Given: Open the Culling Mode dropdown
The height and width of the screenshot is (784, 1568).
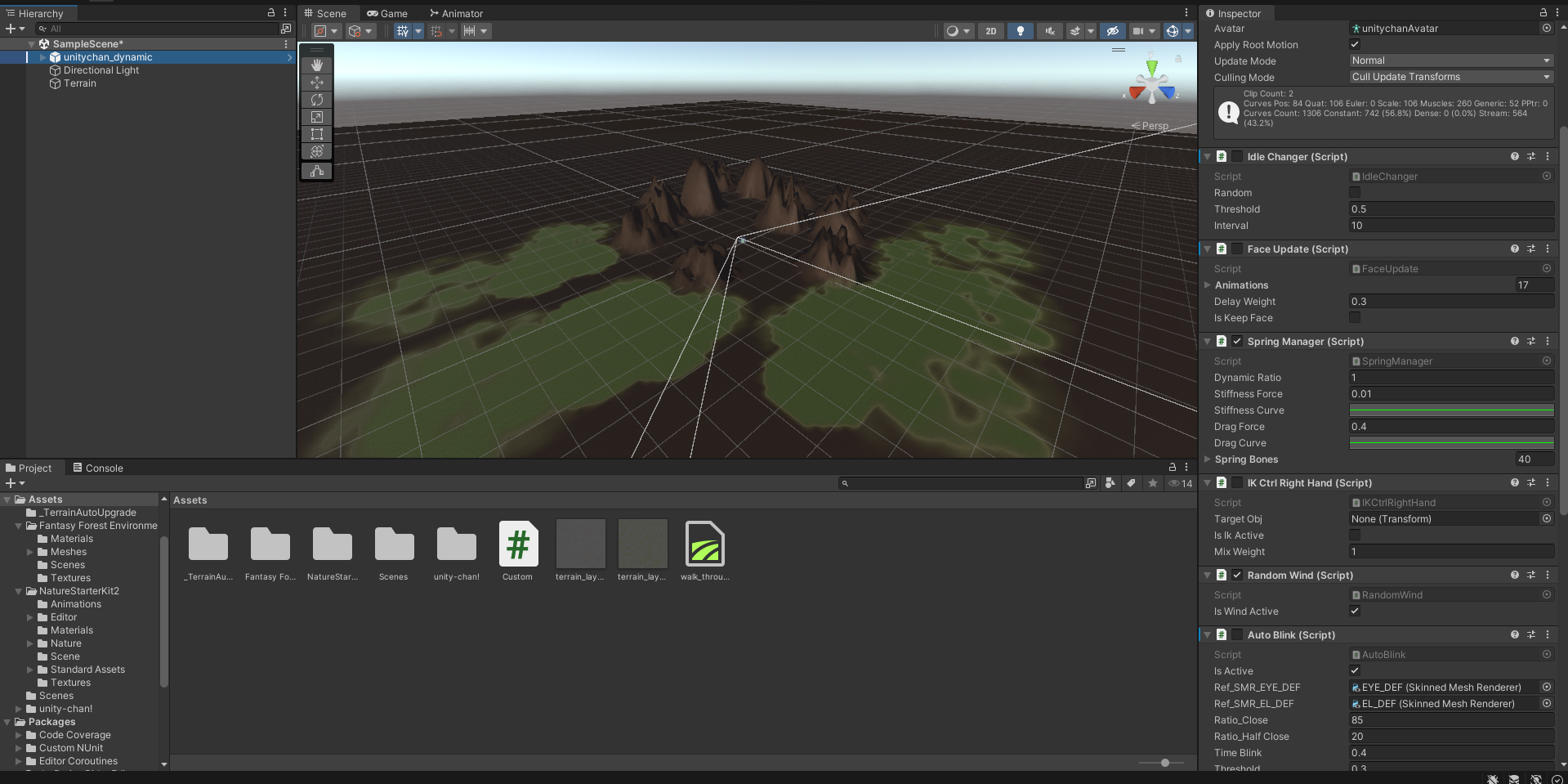Looking at the screenshot, I should [x=1450, y=77].
